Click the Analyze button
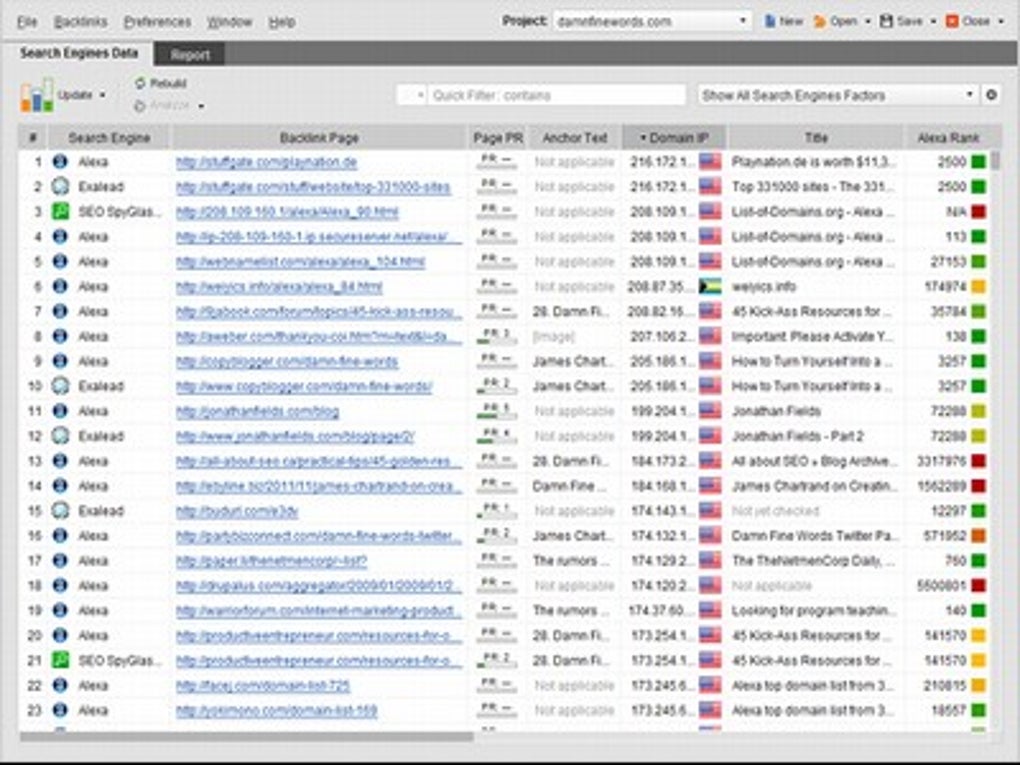 point(163,105)
